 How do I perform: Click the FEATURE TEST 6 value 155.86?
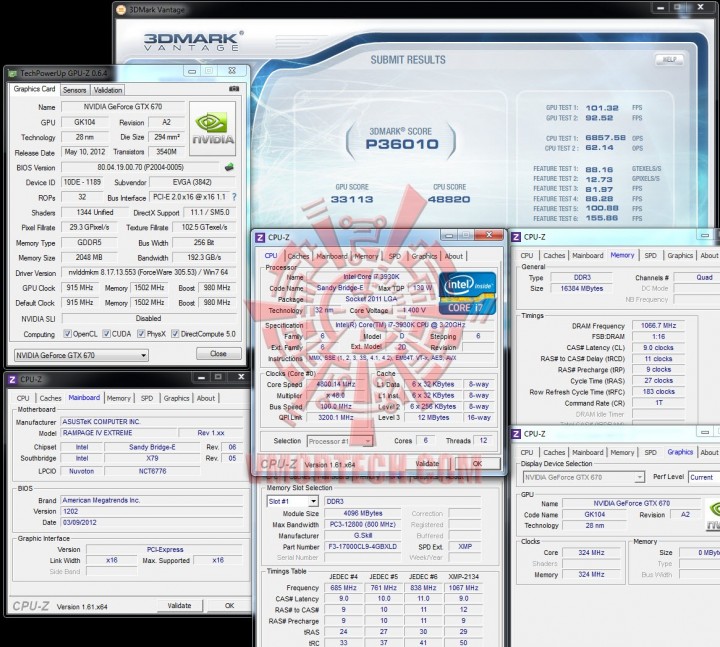point(602,218)
